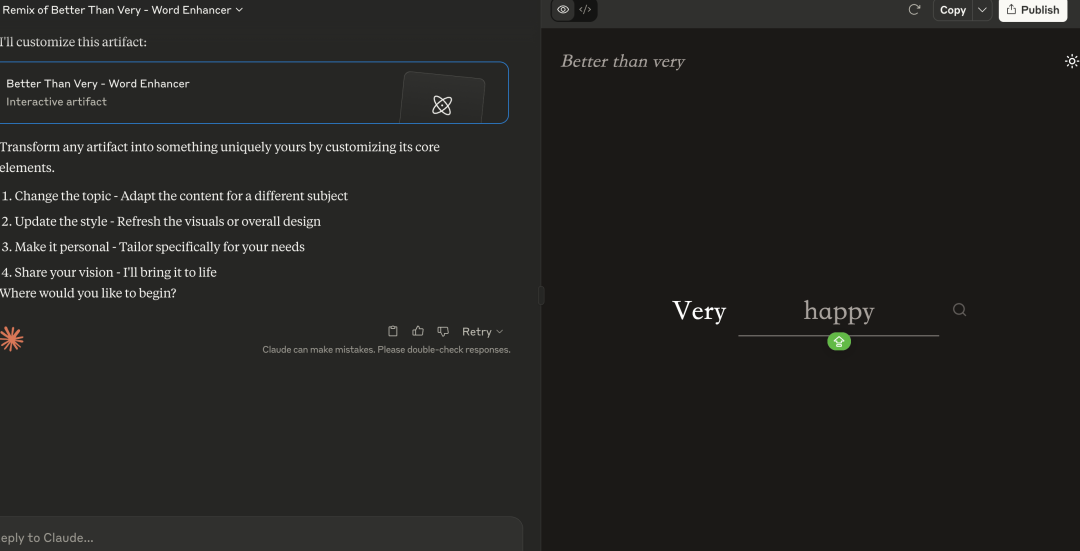Open the chat title dropdown chevron
1080x551 pixels.
239,10
